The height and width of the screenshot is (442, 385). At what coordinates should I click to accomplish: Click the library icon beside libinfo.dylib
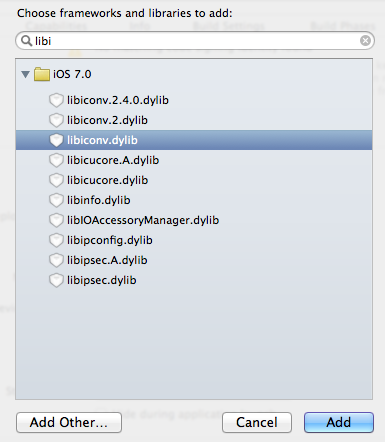[56, 200]
